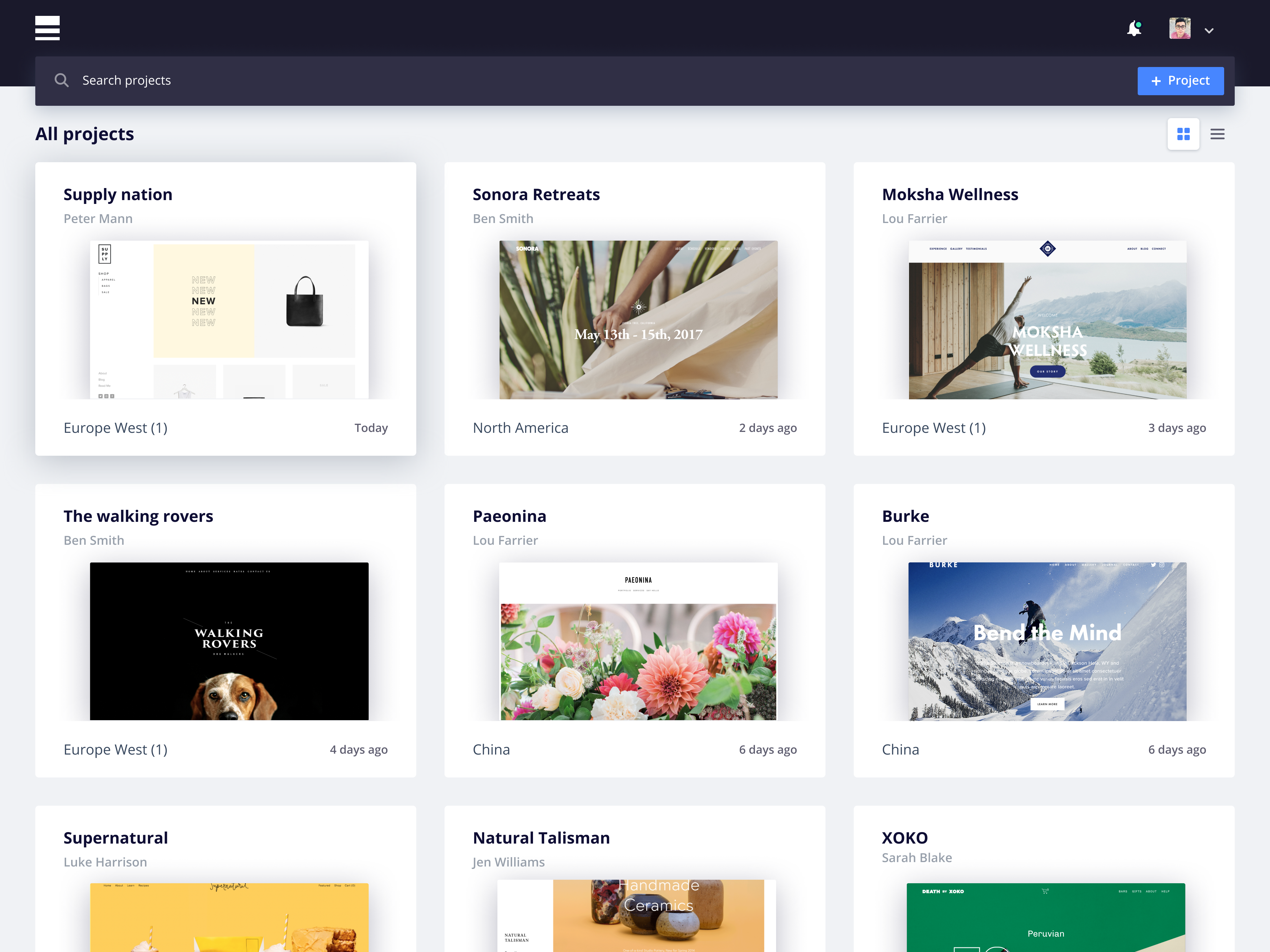Image resolution: width=1270 pixels, height=952 pixels.
Task: Switch to grid view
Action: [x=1183, y=134]
